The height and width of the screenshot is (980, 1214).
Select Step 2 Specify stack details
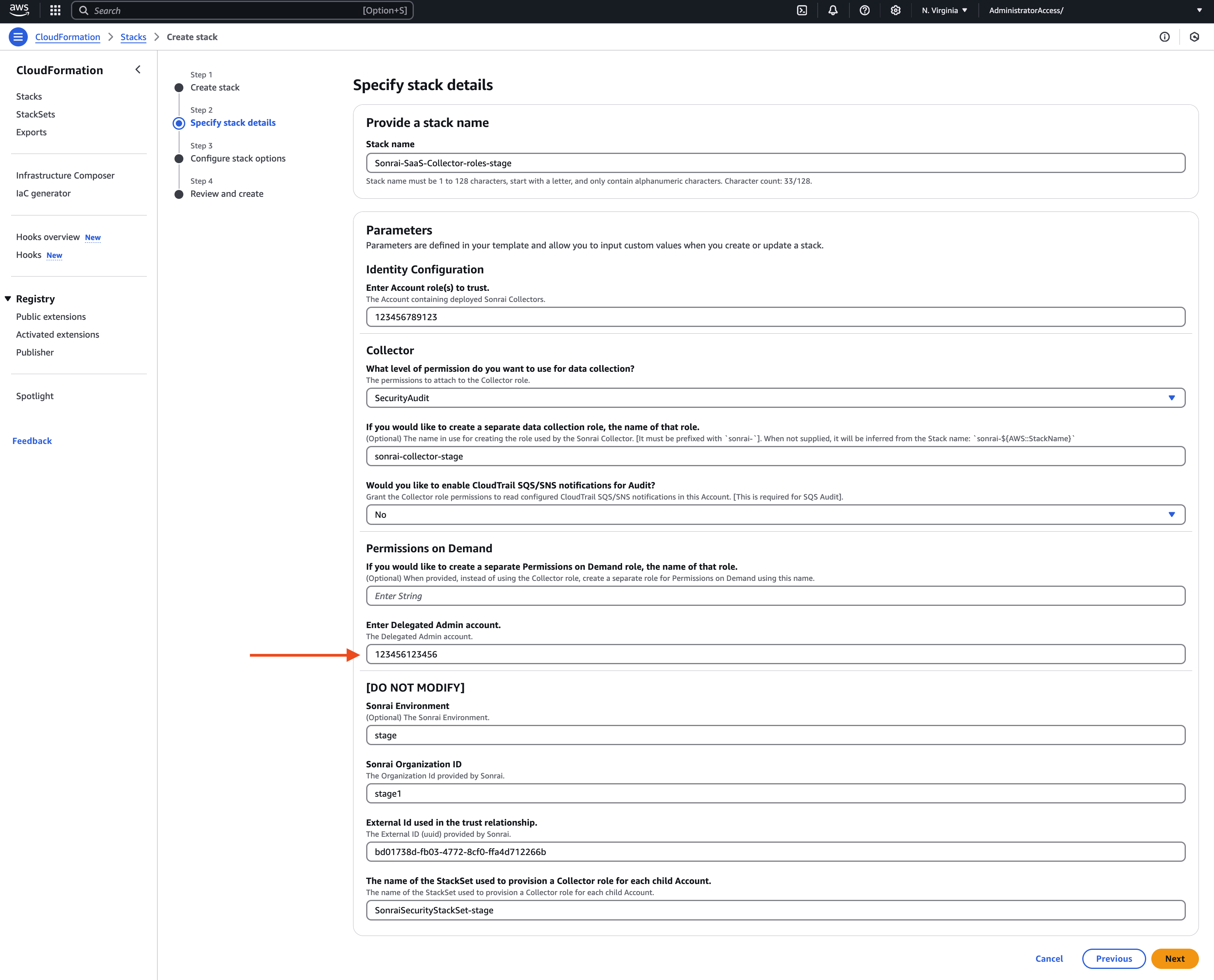233,123
